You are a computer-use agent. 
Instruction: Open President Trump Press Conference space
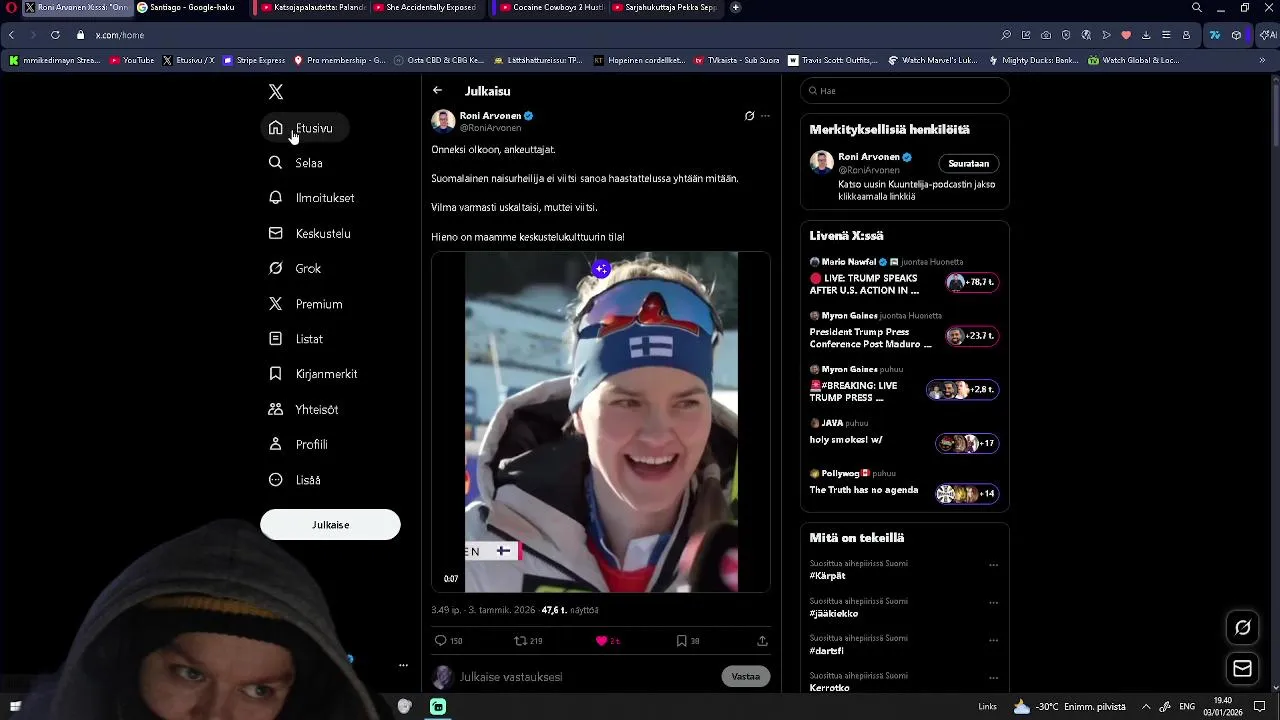pos(904,332)
